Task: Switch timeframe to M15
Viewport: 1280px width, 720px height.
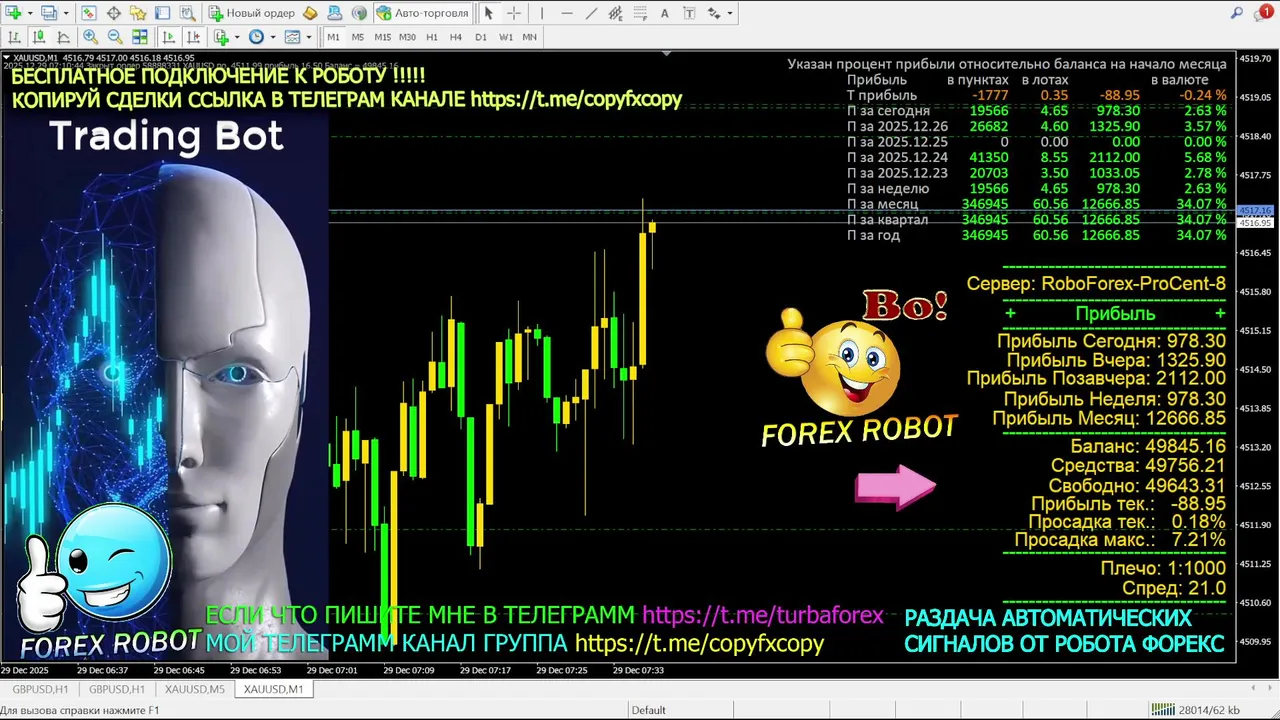Action: click(x=382, y=37)
